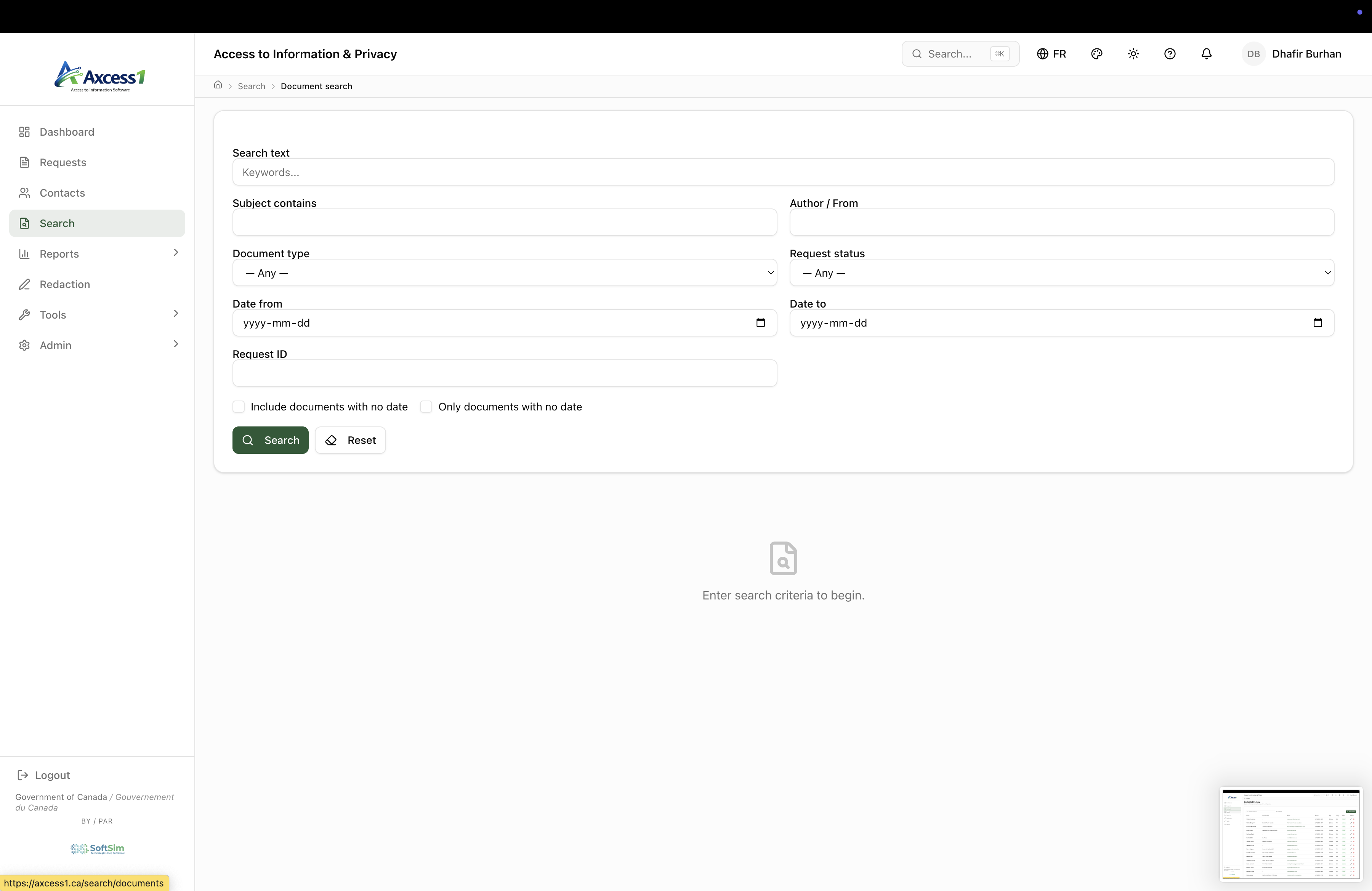Open Date to calendar picker icon
Image resolution: width=1372 pixels, height=891 pixels.
[x=1317, y=323]
